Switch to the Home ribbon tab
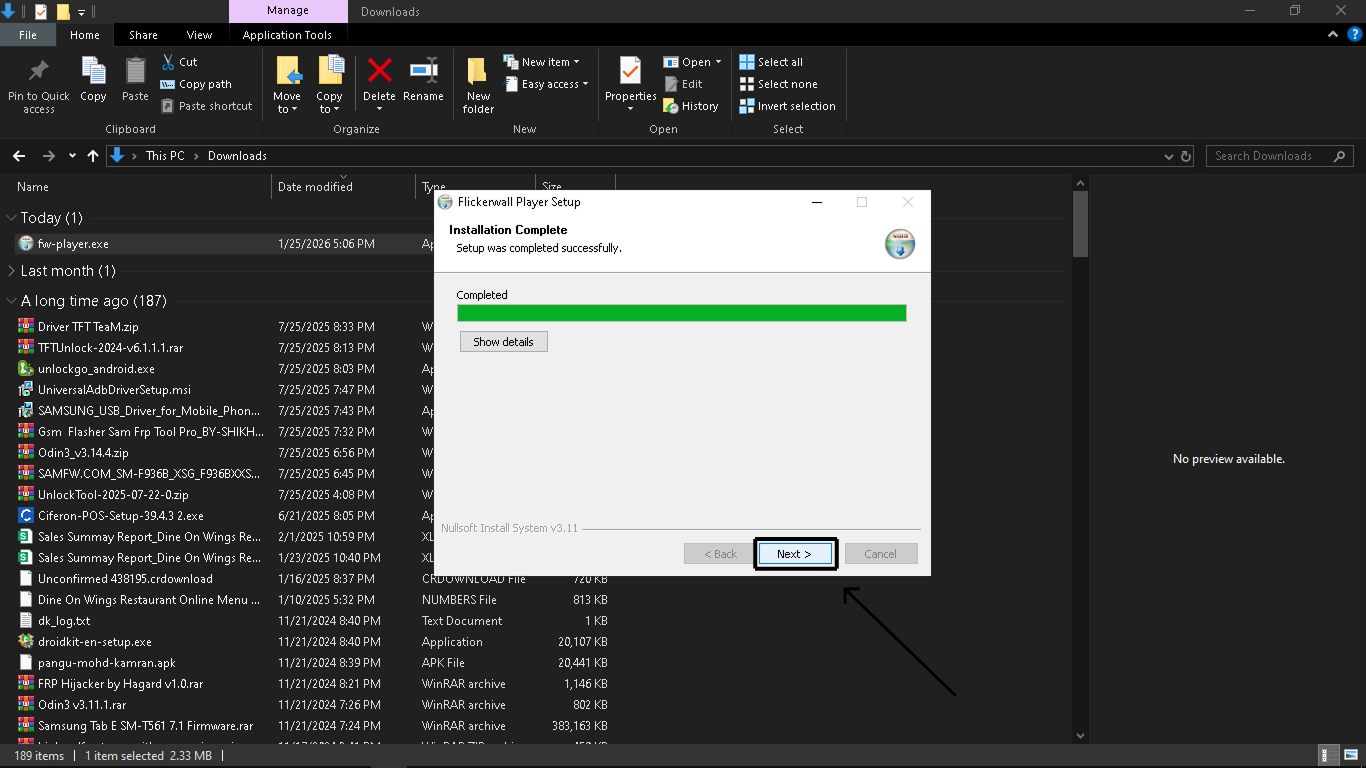 point(85,35)
